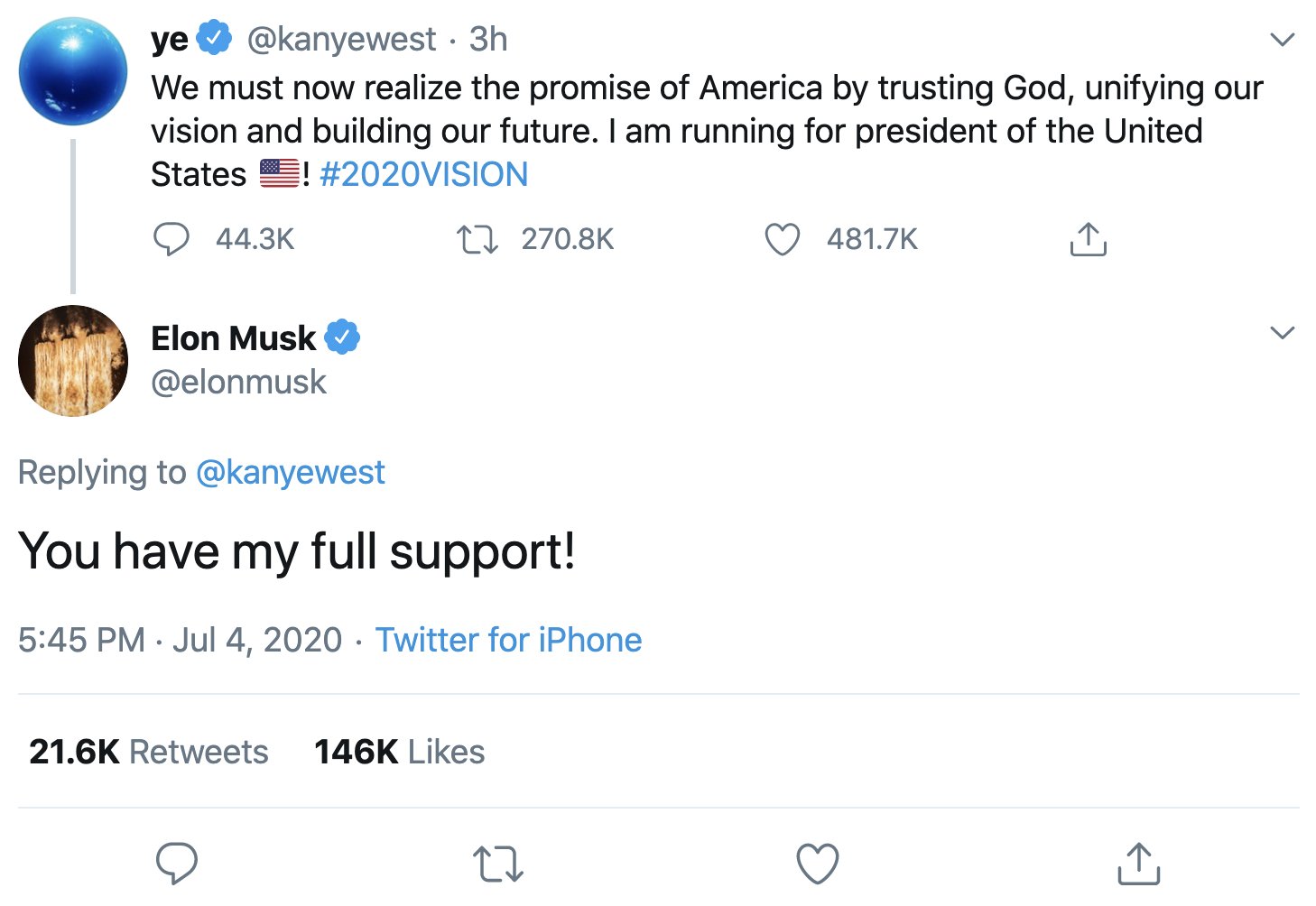1316x906 pixels.
Task: Share ye's tweet via share icon
Action: (1088, 239)
